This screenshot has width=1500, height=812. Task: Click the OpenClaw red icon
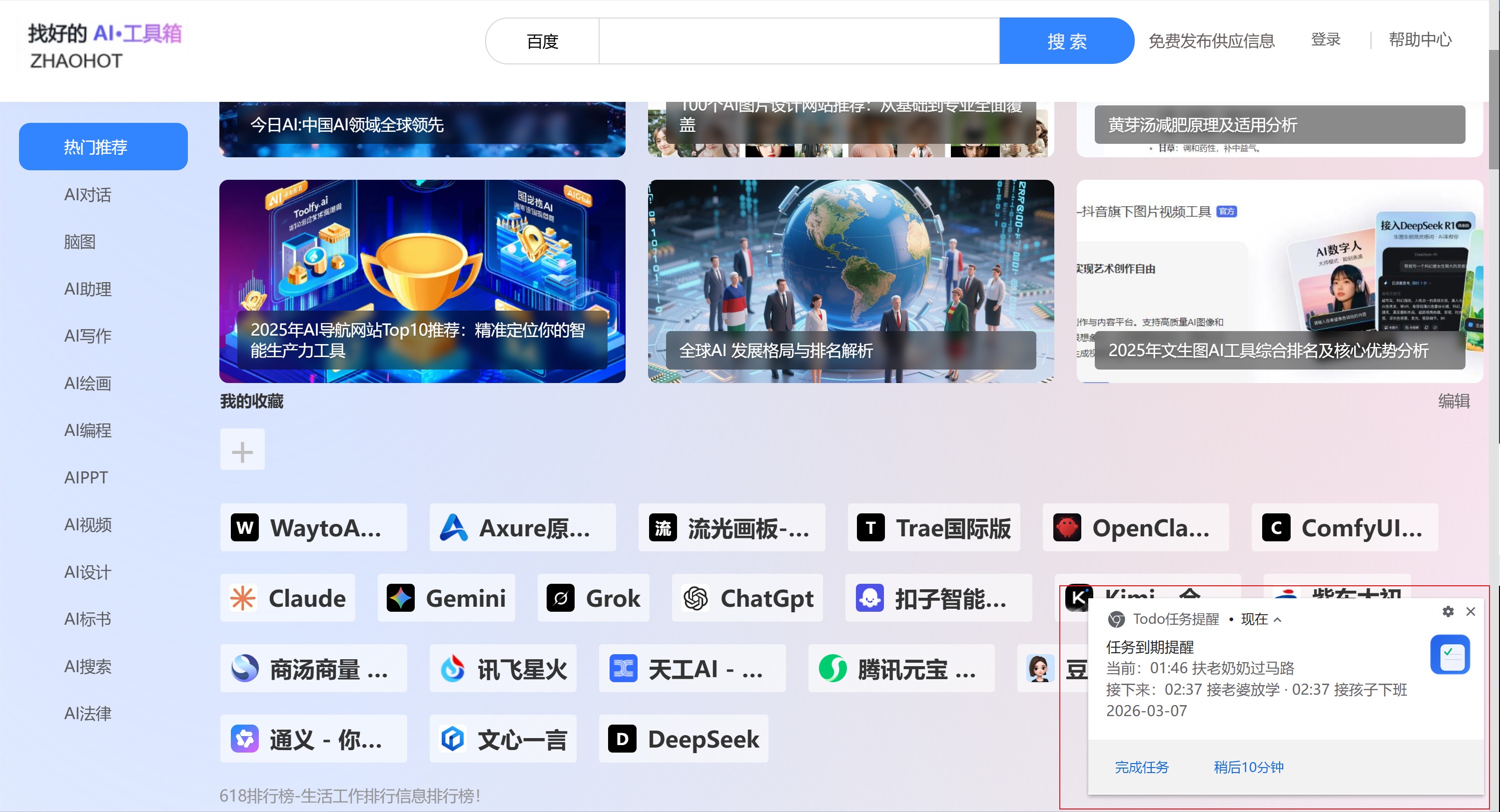coord(1067,527)
